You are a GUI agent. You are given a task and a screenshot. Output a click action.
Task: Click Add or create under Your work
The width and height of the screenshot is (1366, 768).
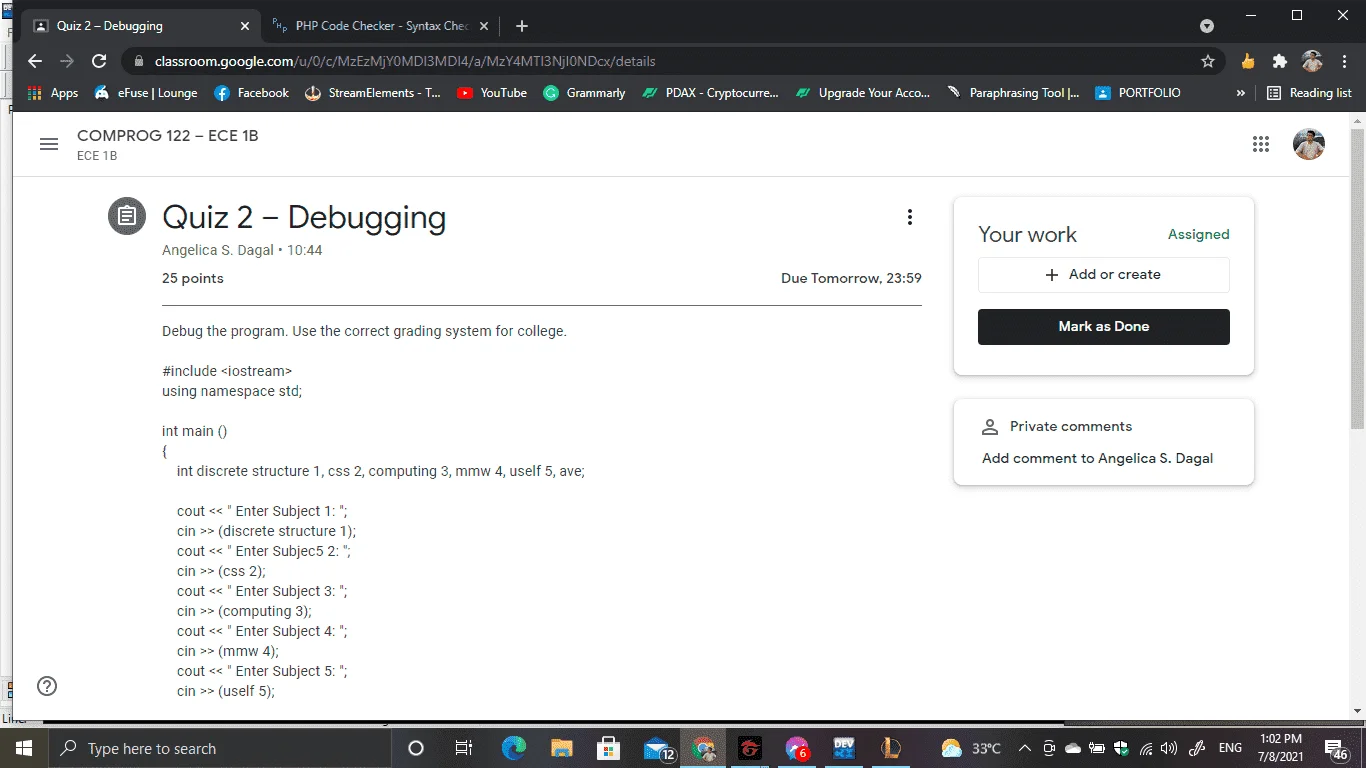[x=1103, y=275]
